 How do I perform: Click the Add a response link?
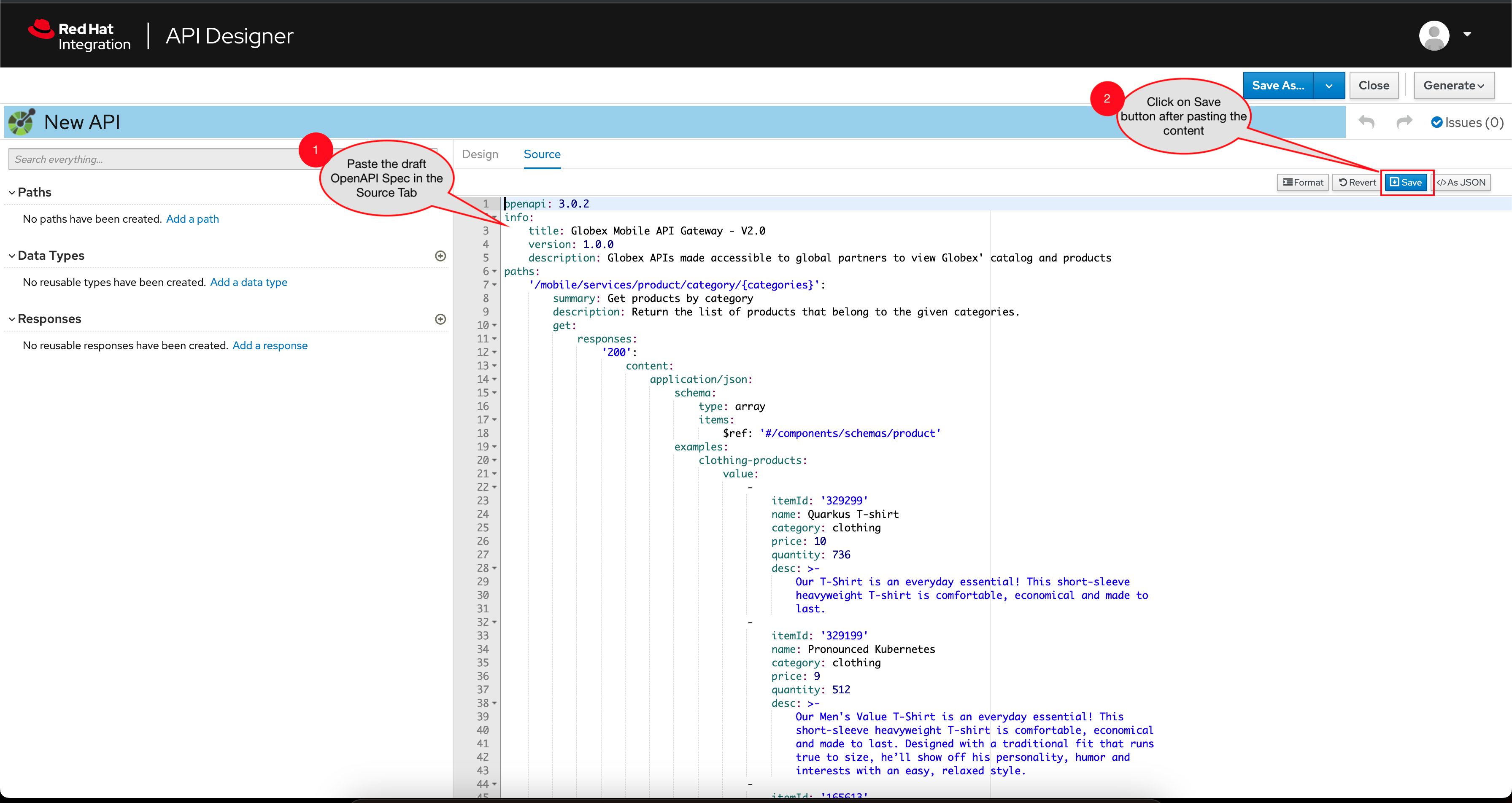pyautogui.click(x=270, y=346)
